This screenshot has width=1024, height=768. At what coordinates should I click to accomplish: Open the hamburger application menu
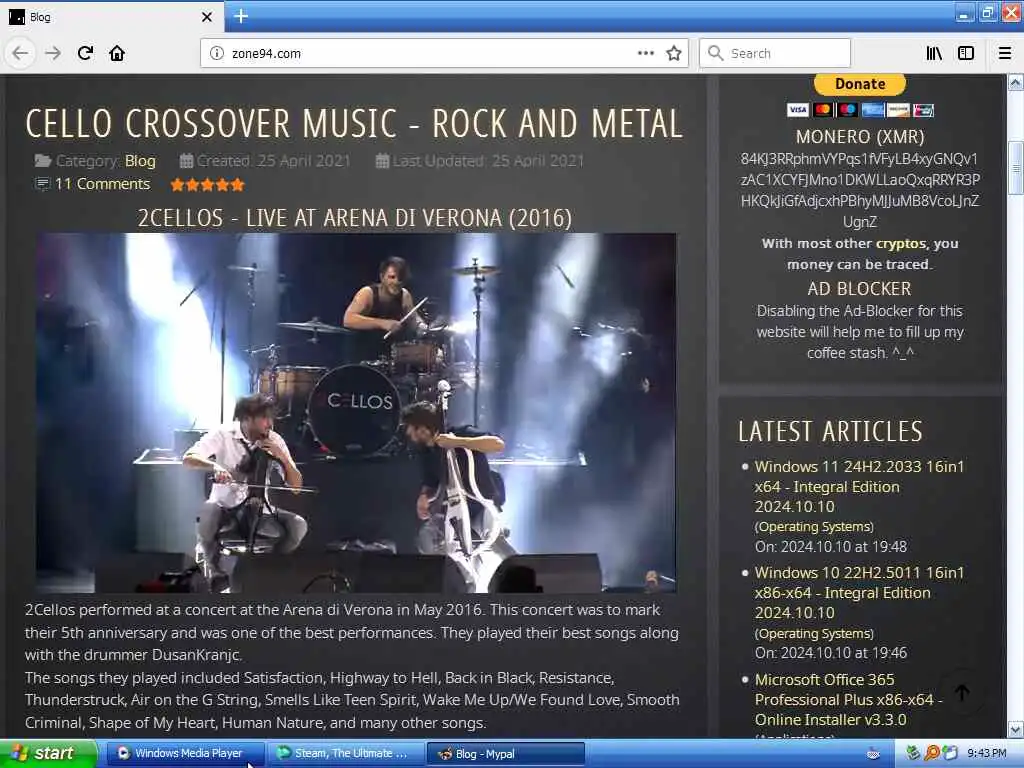coord(1005,54)
